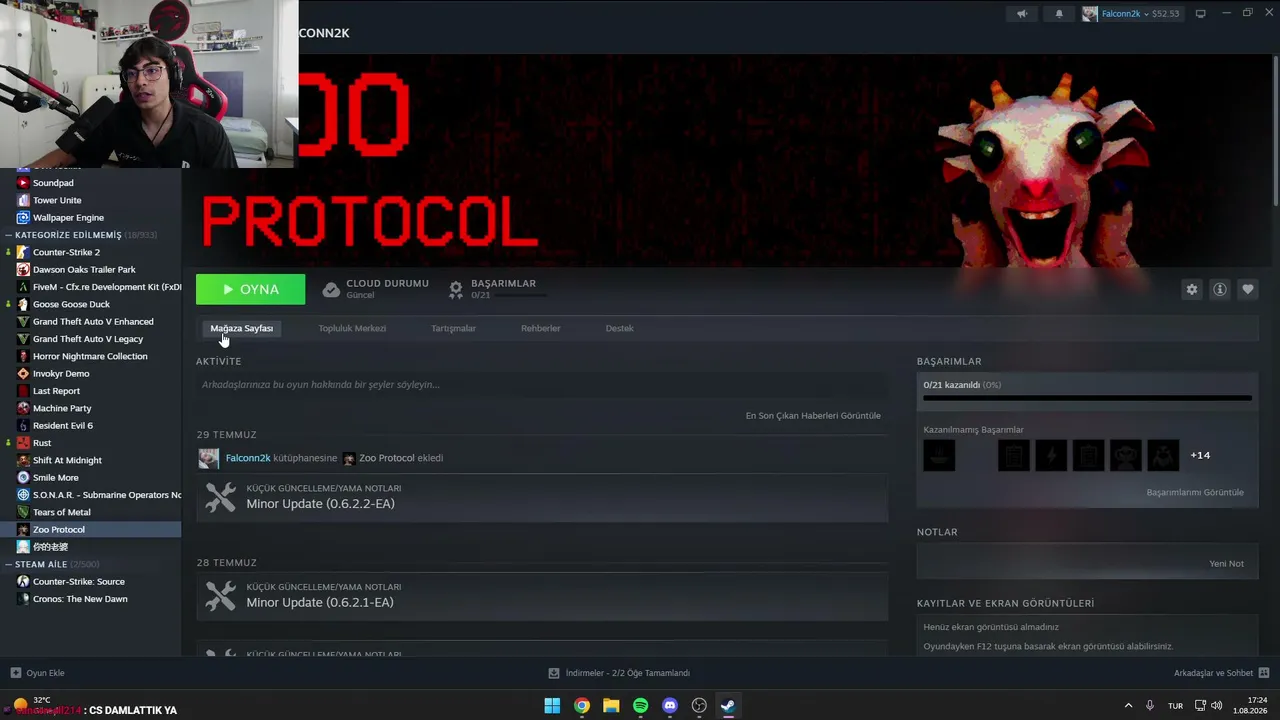Viewport: 1280px width, 720px height.
Task: Switch to the Topluluk Merkezi tab
Action: [x=352, y=328]
